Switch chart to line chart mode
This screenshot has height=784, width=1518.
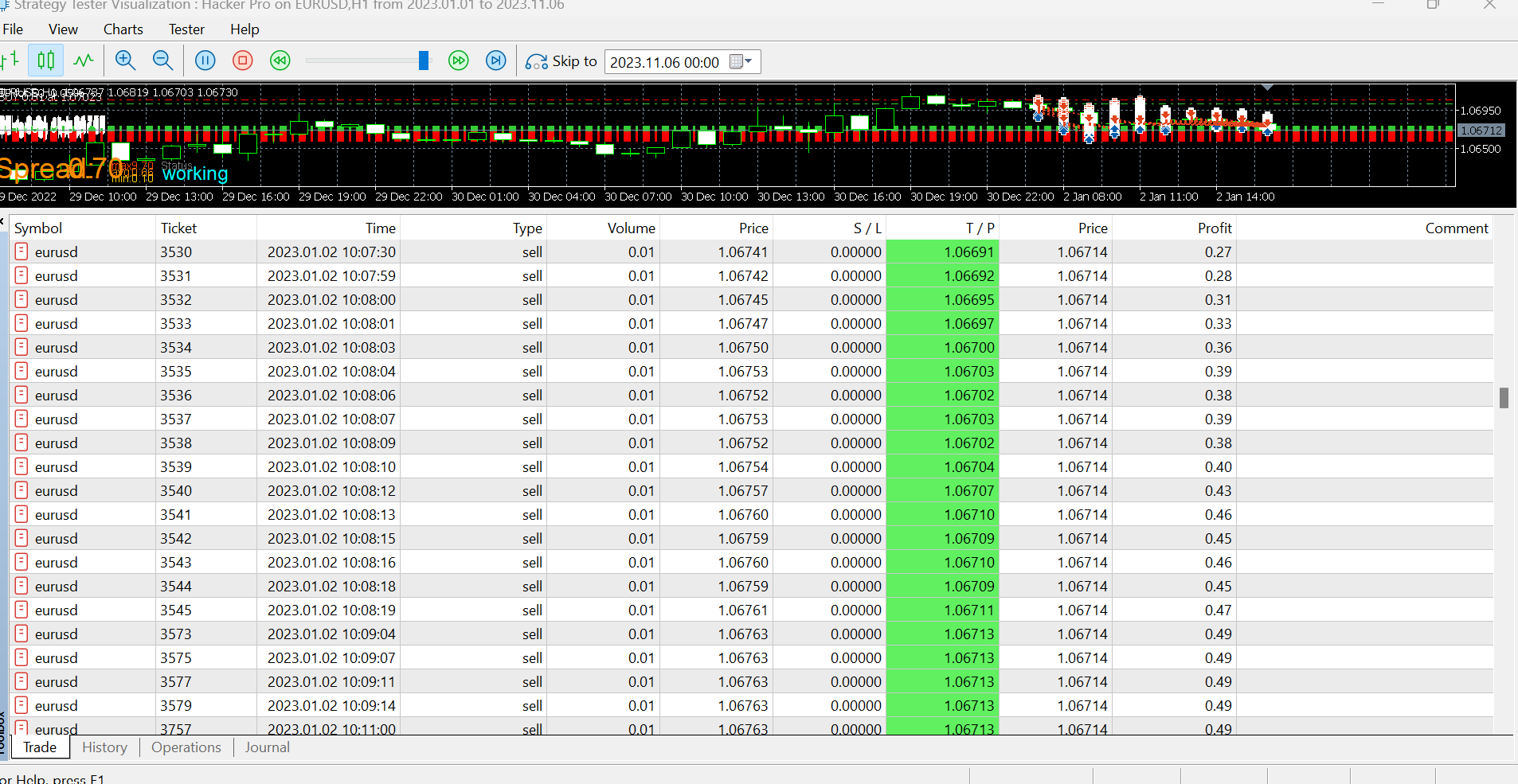[84, 60]
